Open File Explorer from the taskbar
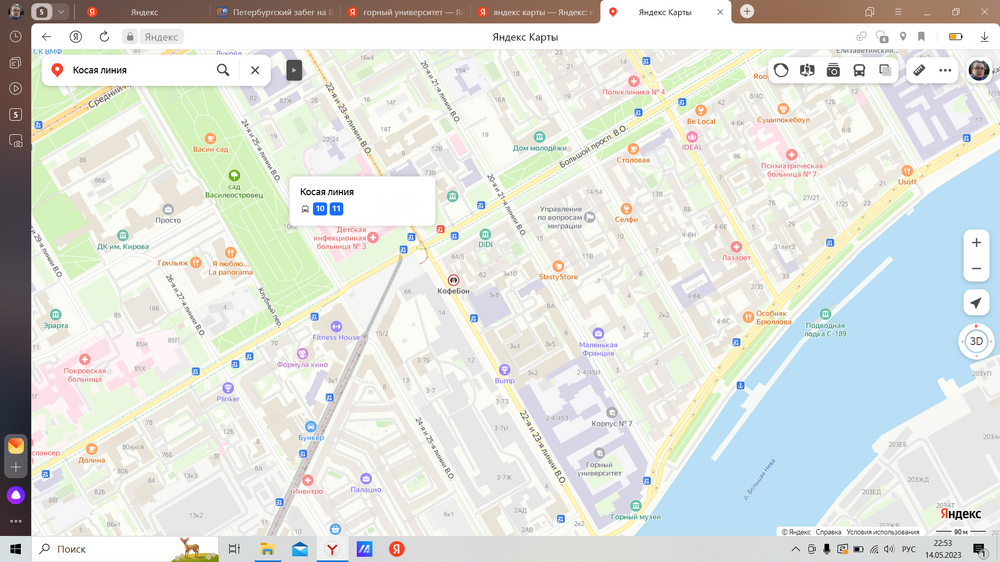The image size is (1000, 562). click(267, 549)
